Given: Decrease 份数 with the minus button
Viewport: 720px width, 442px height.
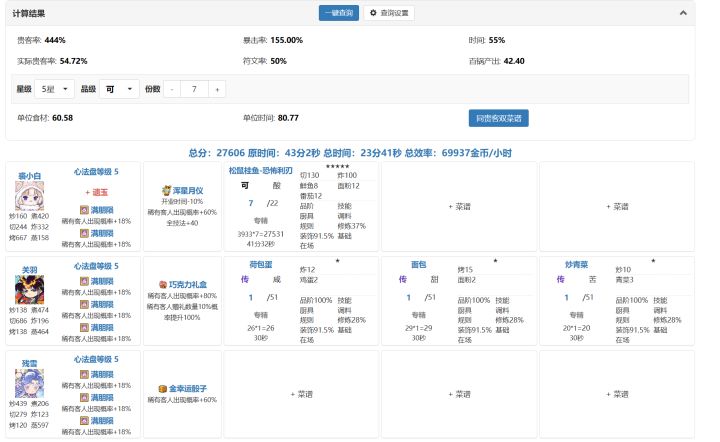Looking at the screenshot, I should 172,89.
